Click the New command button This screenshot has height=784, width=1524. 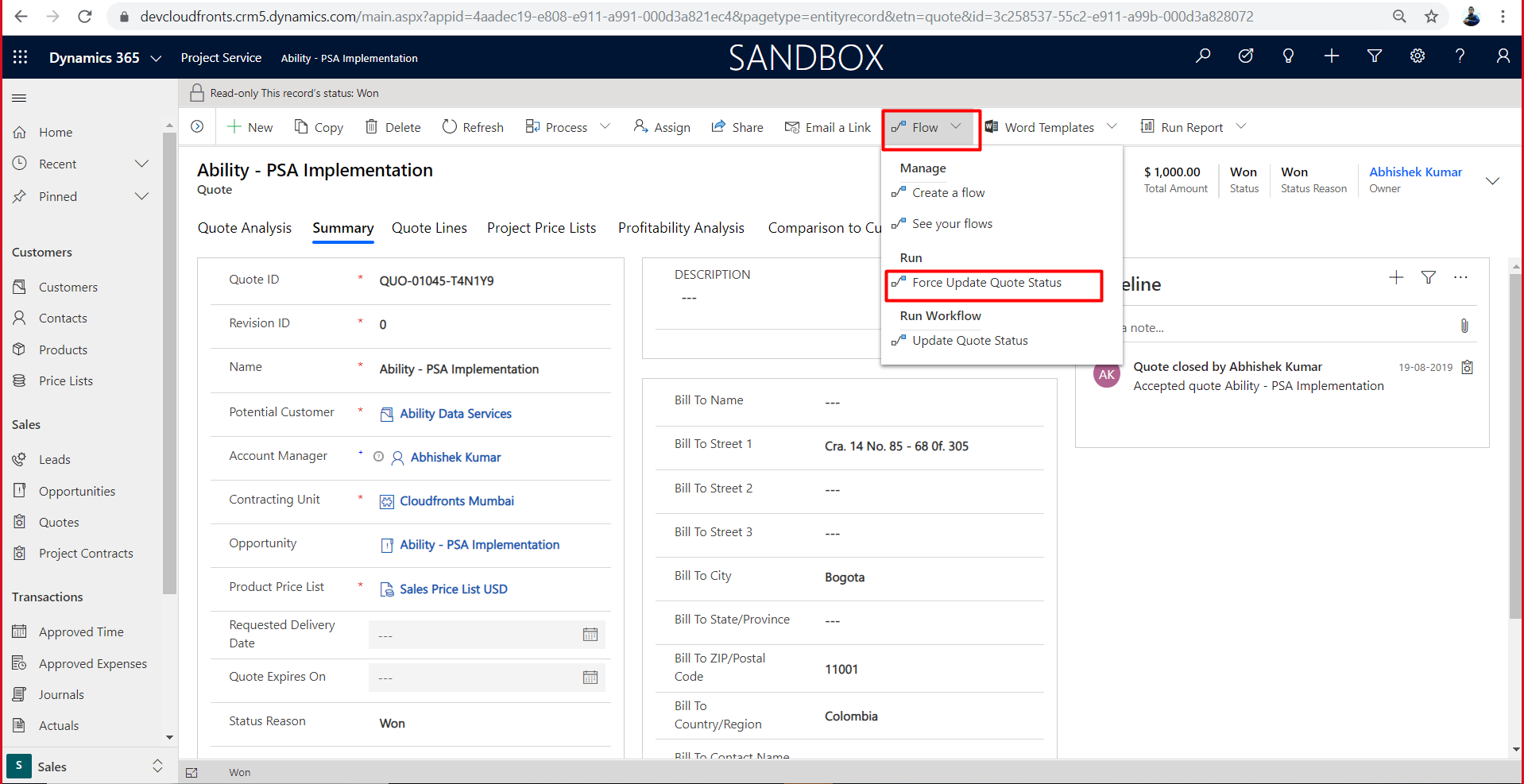coord(250,127)
